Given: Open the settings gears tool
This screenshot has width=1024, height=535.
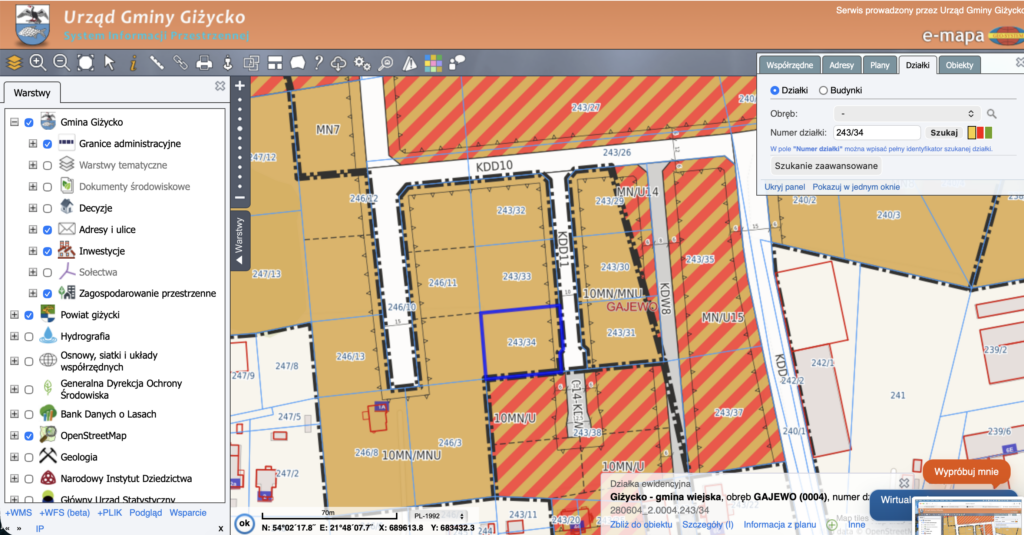Looking at the screenshot, I should point(362,63).
